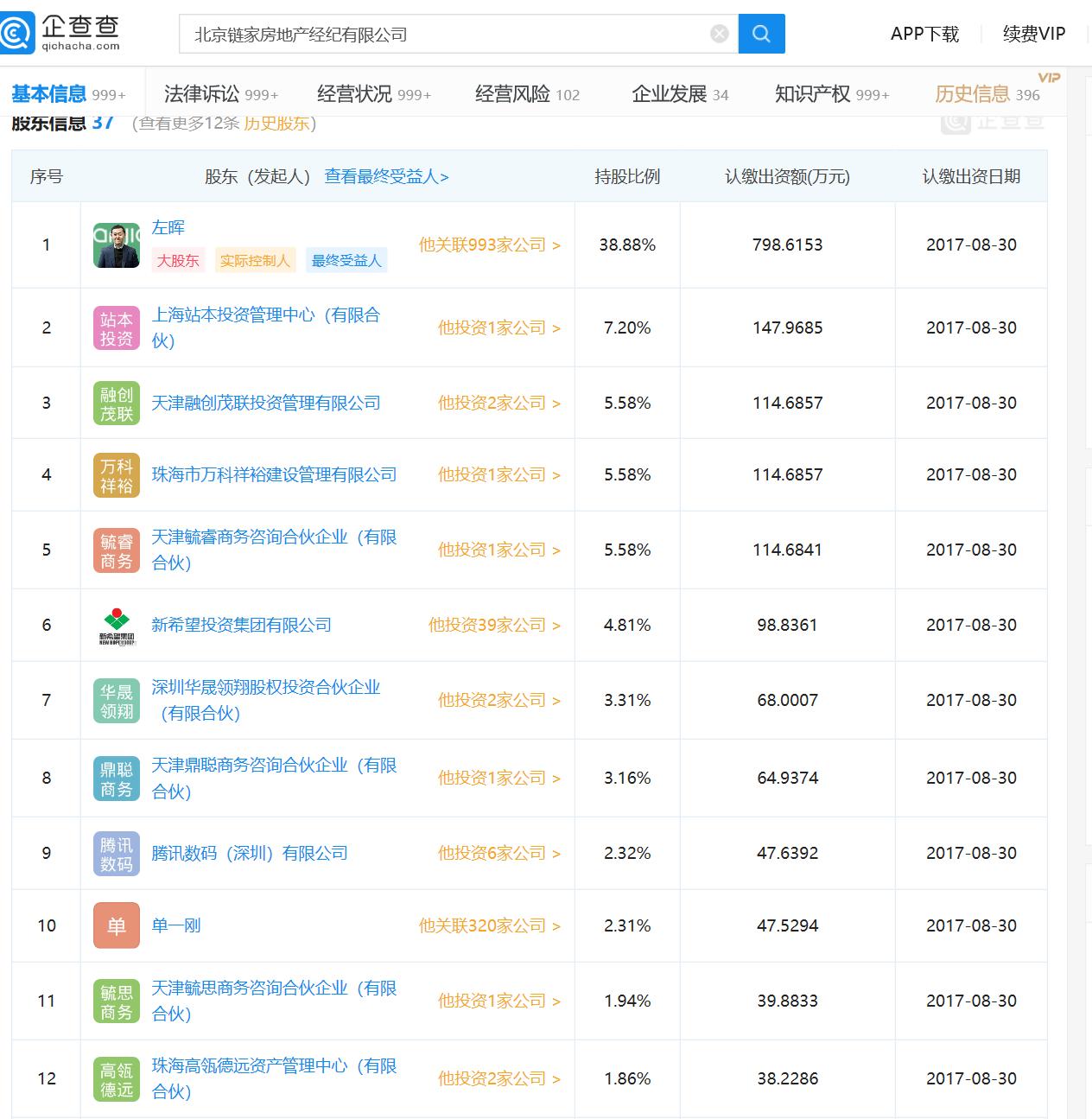The width and height of the screenshot is (1092, 1119).
Task: Click the 华晟领翔 logo icon
Action: (117, 701)
